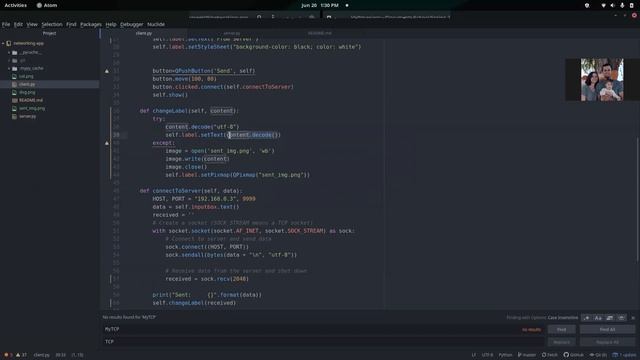640x360 pixels.
Task: Click the Git changes indicator in the status bar
Action: click(598, 355)
